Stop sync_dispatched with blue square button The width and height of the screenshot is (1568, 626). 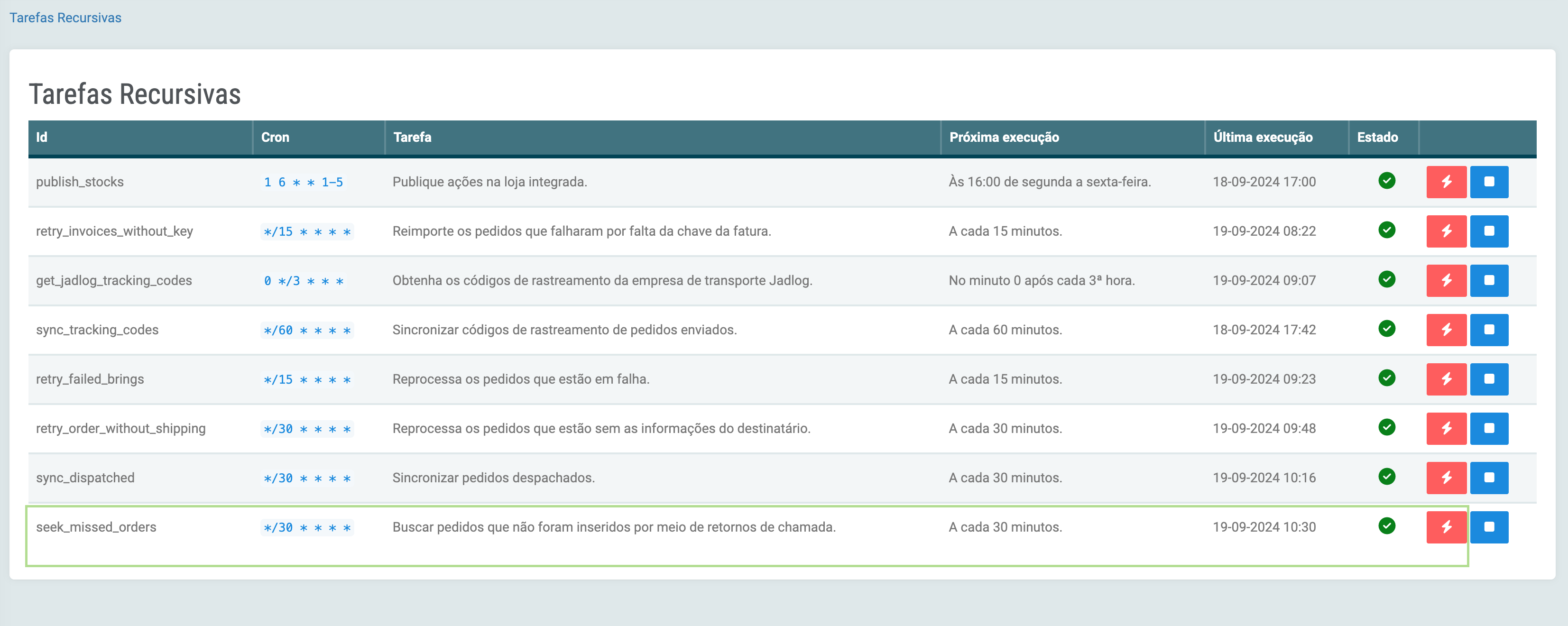pyautogui.click(x=1489, y=478)
